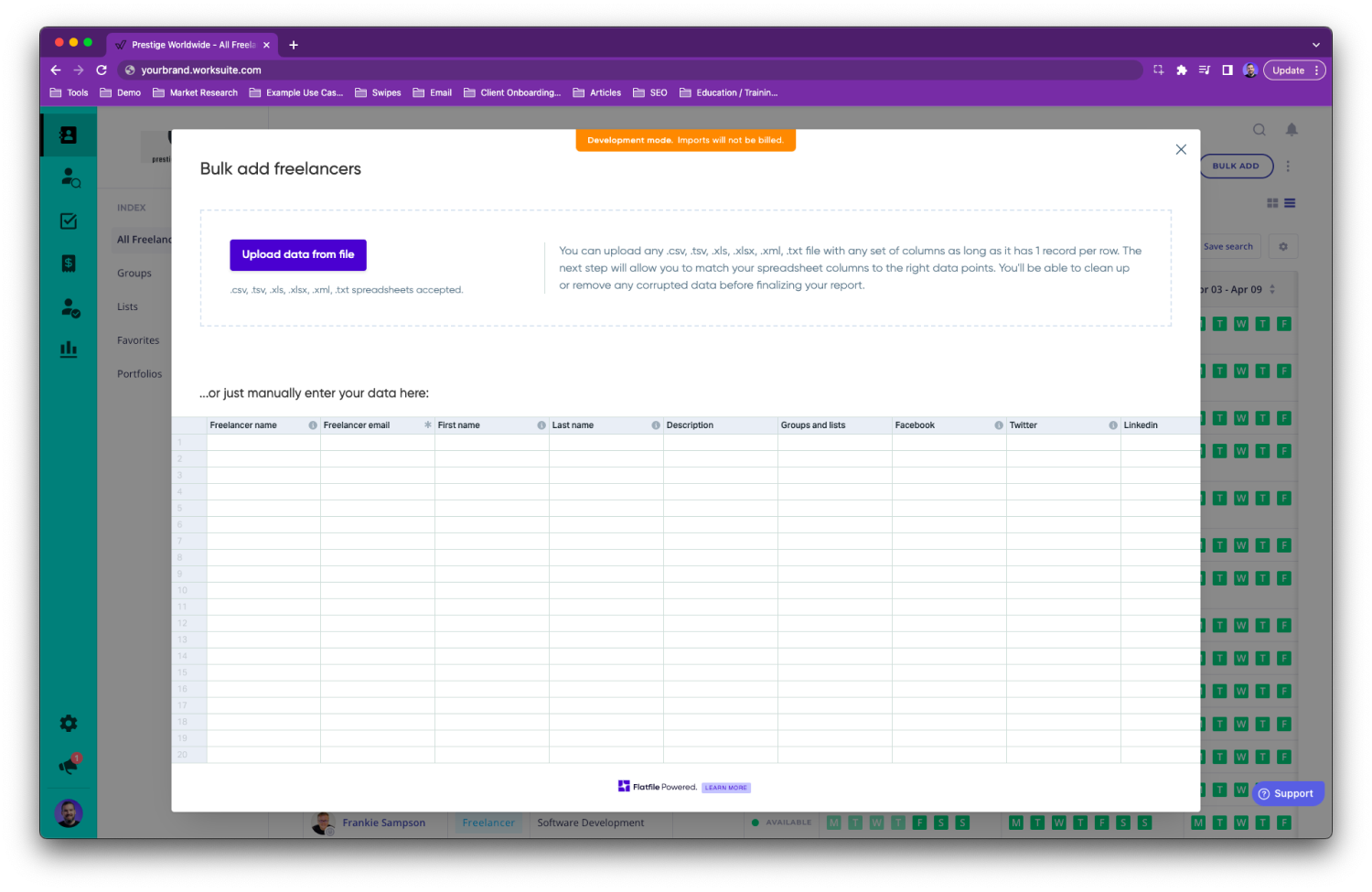This screenshot has width=1372, height=892.
Task: Open the tasks checkmark sidebar icon
Action: coord(69,221)
